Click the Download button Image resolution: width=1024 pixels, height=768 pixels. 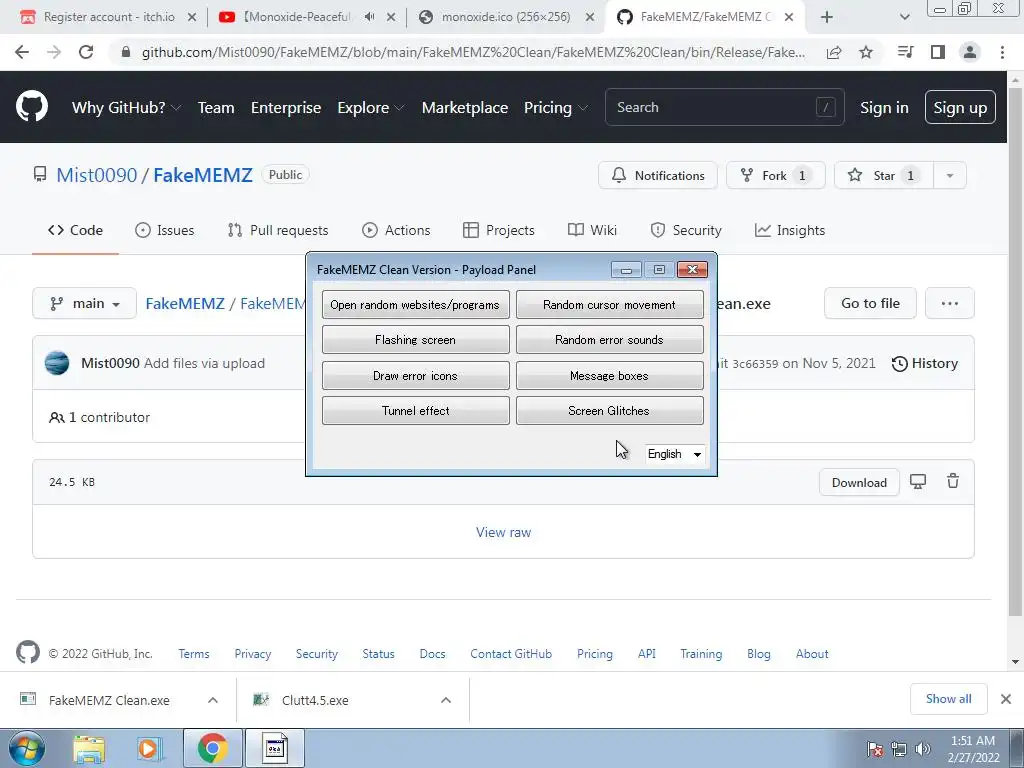click(859, 483)
